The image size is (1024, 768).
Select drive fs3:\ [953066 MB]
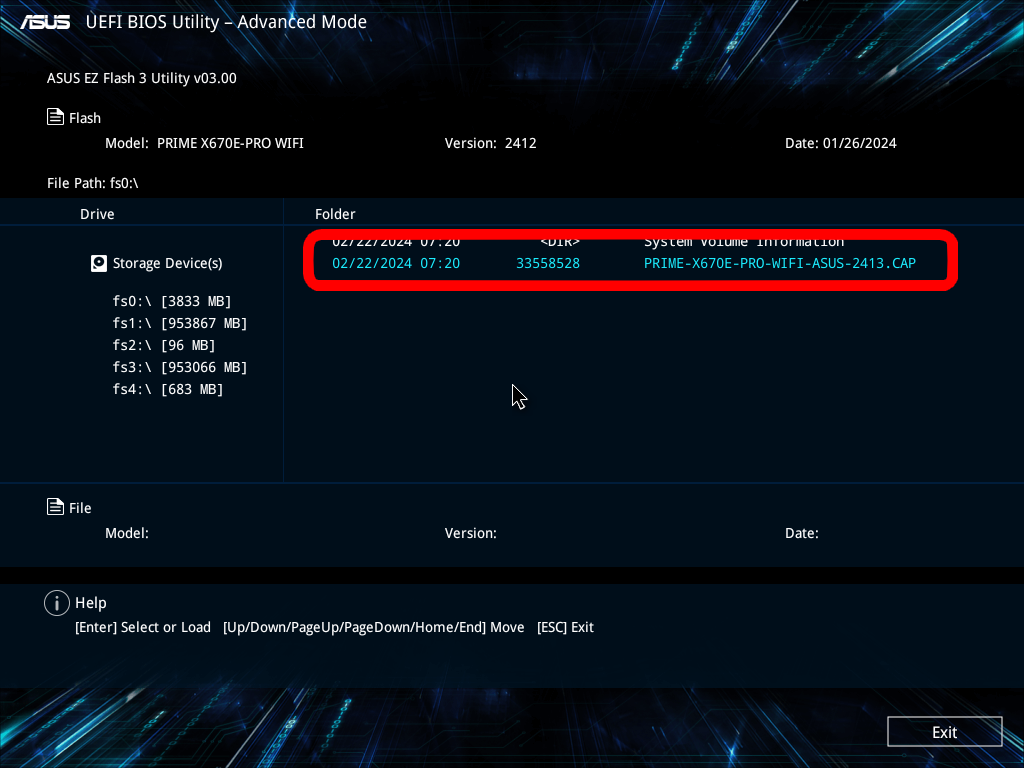180,367
